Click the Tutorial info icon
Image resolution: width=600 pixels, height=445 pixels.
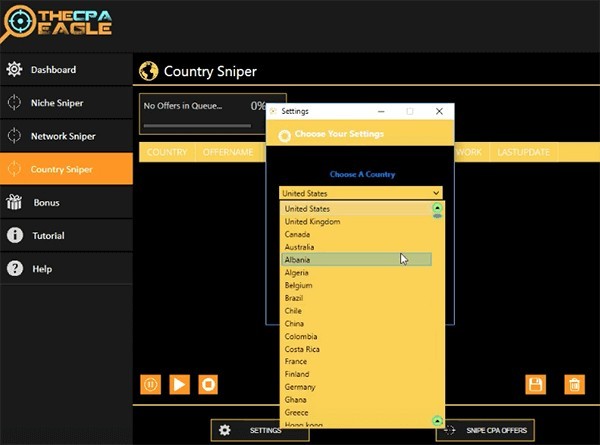tap(15, 235)
